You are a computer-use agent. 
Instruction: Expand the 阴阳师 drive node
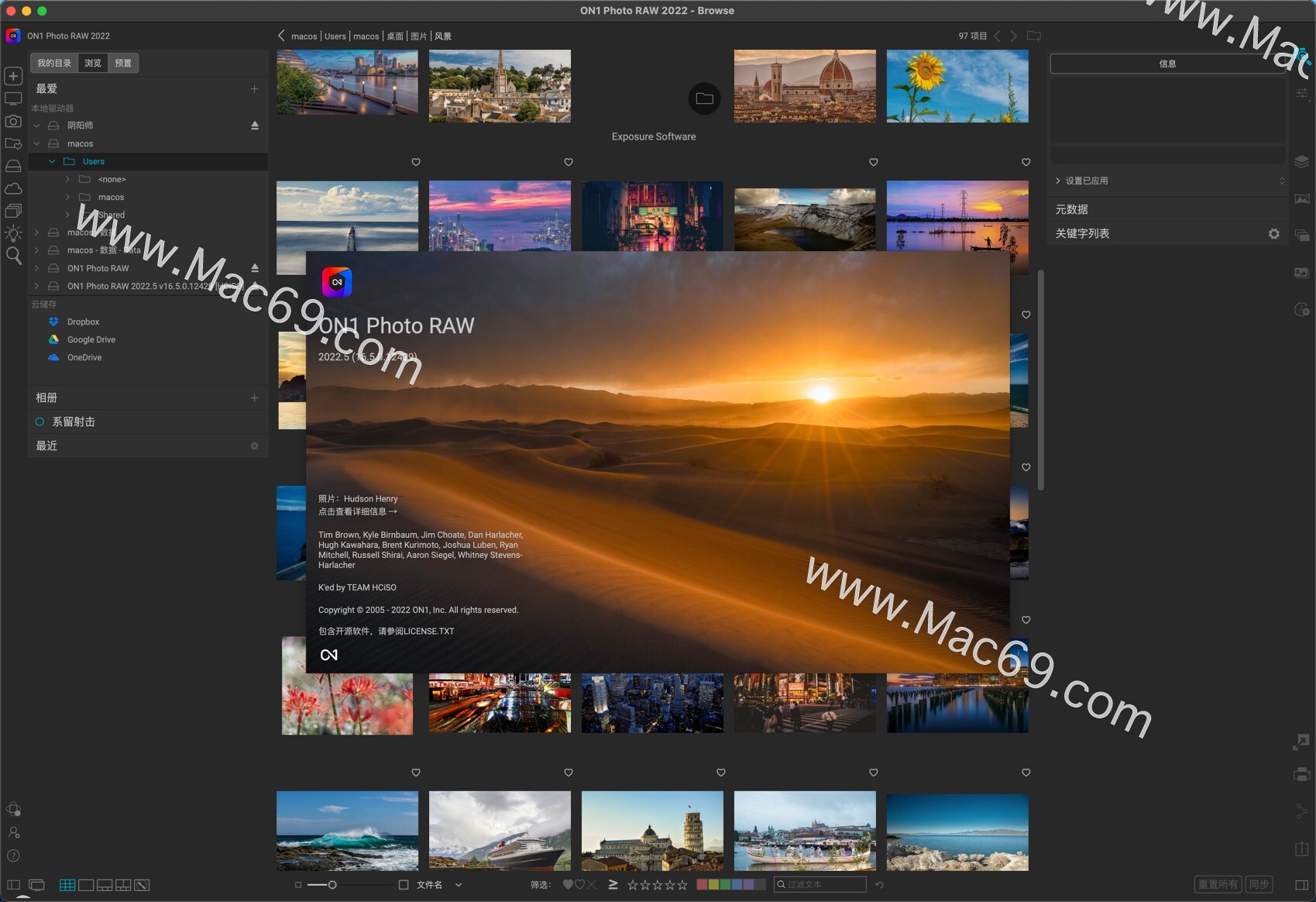click(x=36, y=126)
